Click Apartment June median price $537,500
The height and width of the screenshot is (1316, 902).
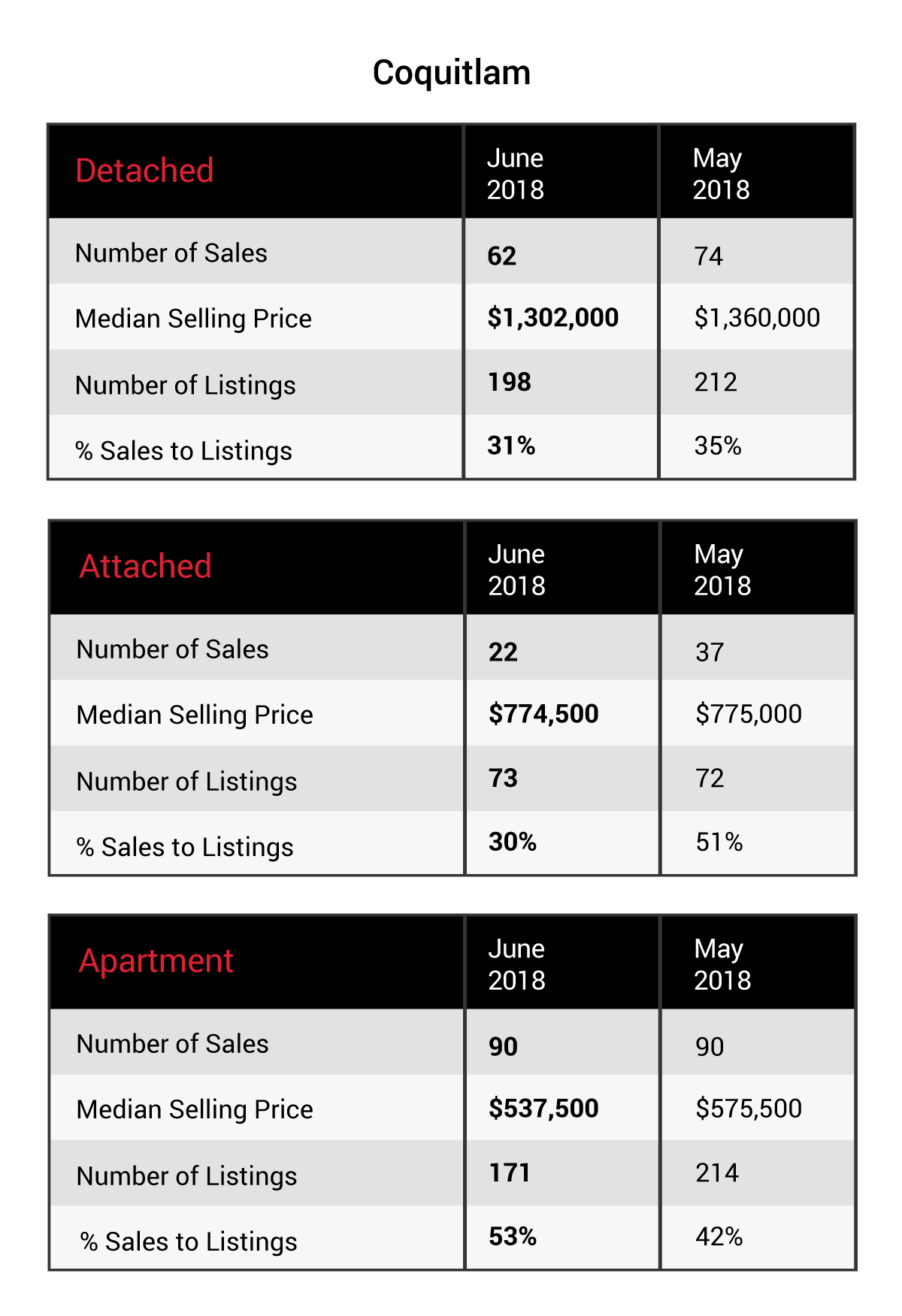(x=543, y=1109)
